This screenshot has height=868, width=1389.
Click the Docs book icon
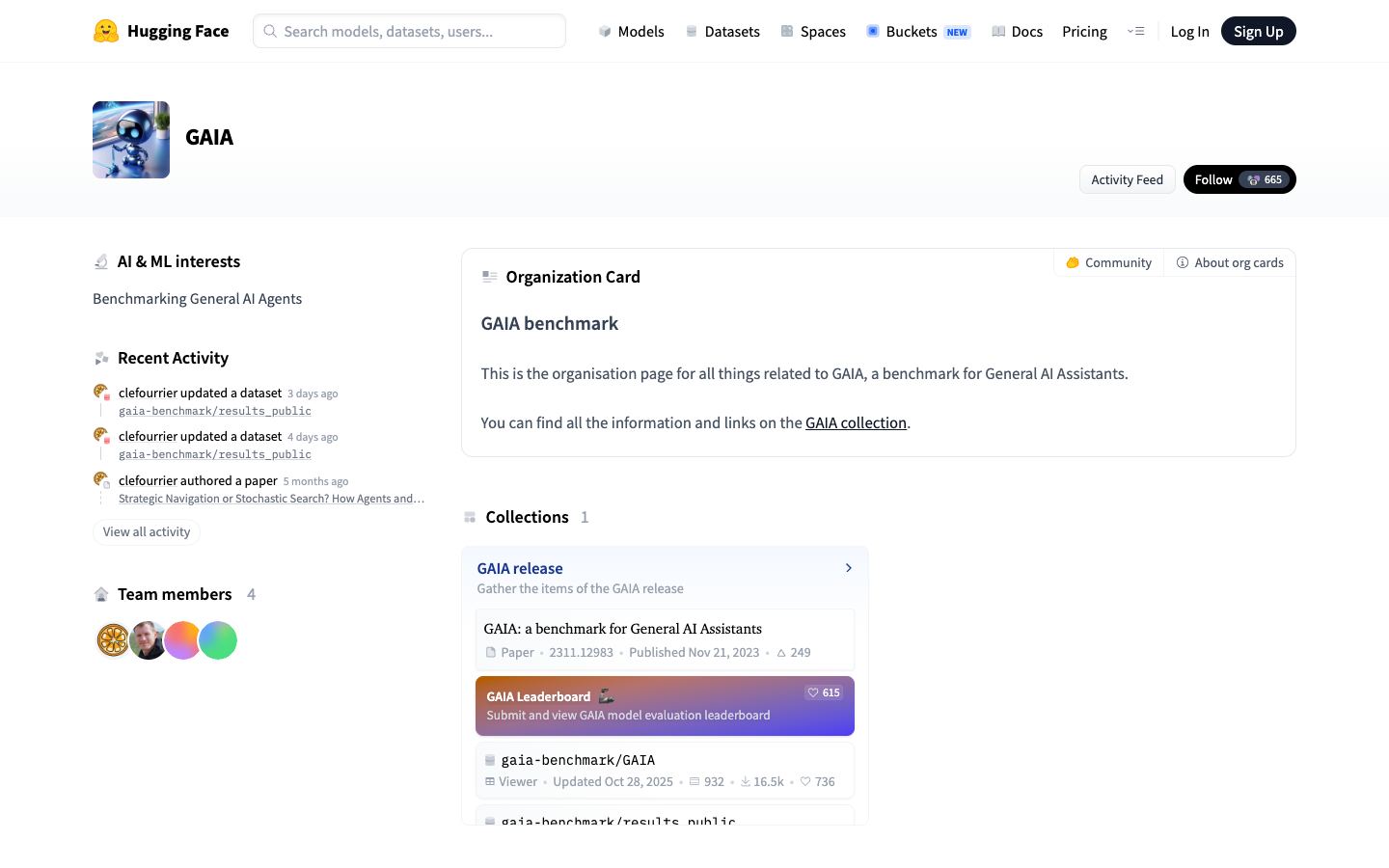tap(998, 31)
